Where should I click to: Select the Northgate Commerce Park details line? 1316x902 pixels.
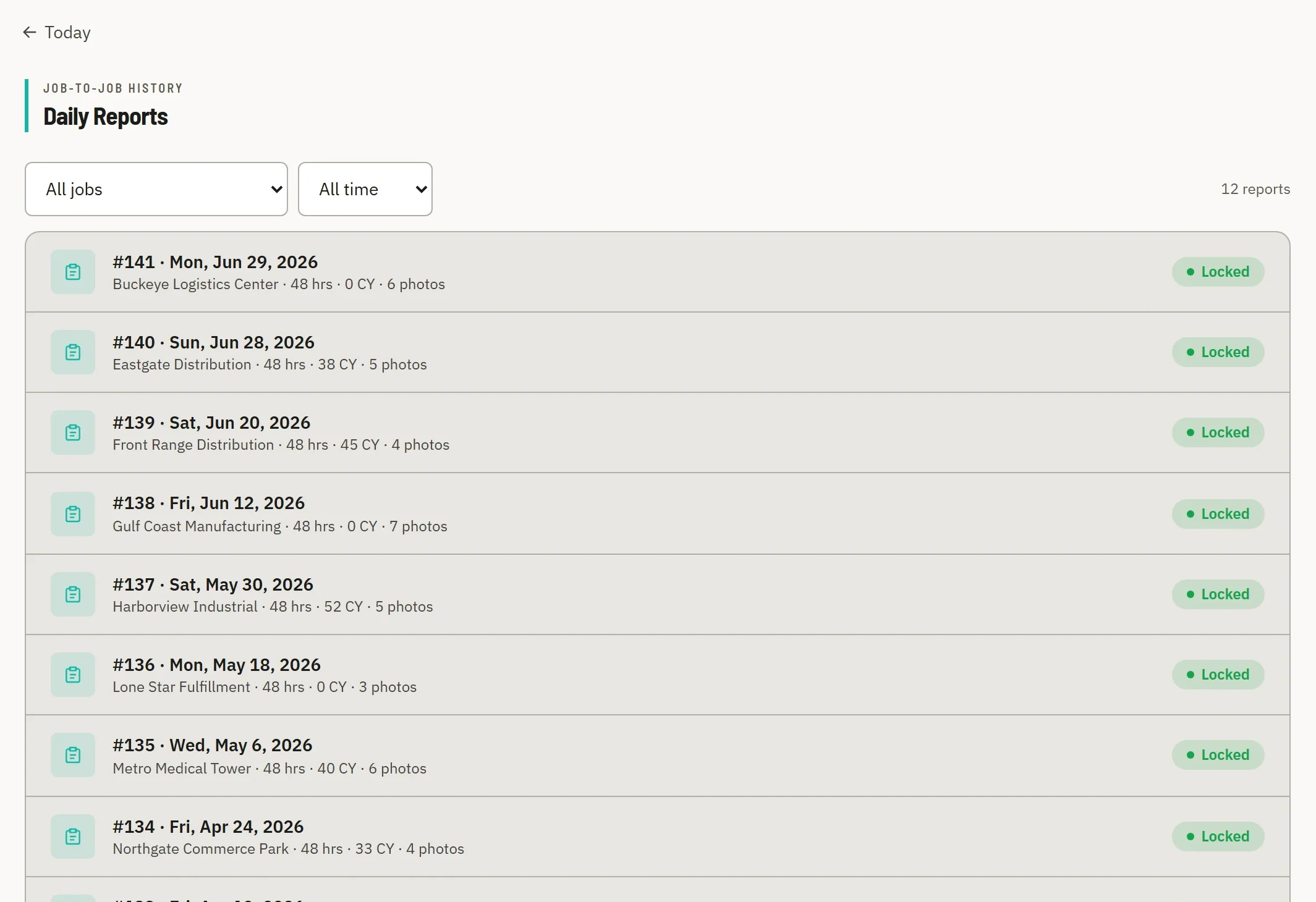pos(288,849)
